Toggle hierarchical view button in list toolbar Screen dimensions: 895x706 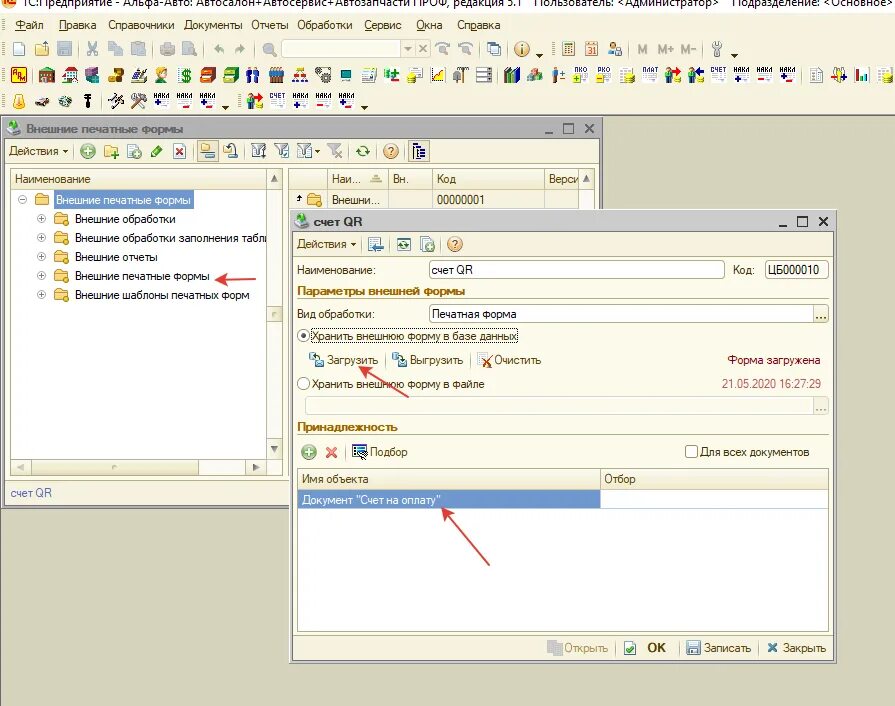pos(208,151)
